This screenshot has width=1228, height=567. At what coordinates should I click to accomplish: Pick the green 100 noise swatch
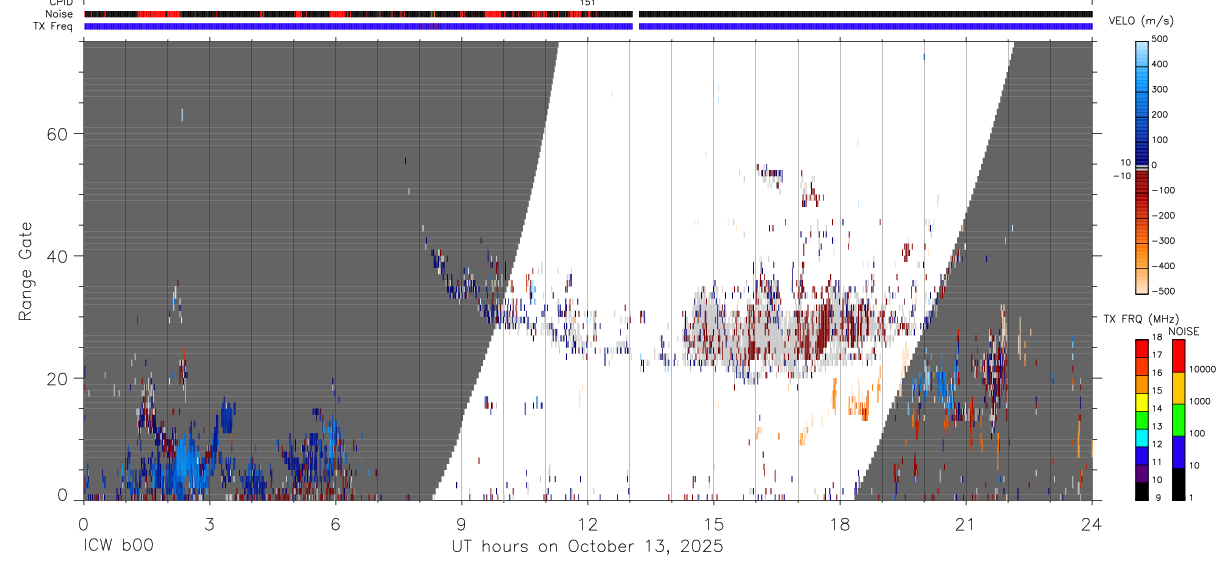[x=1178, y=420]
